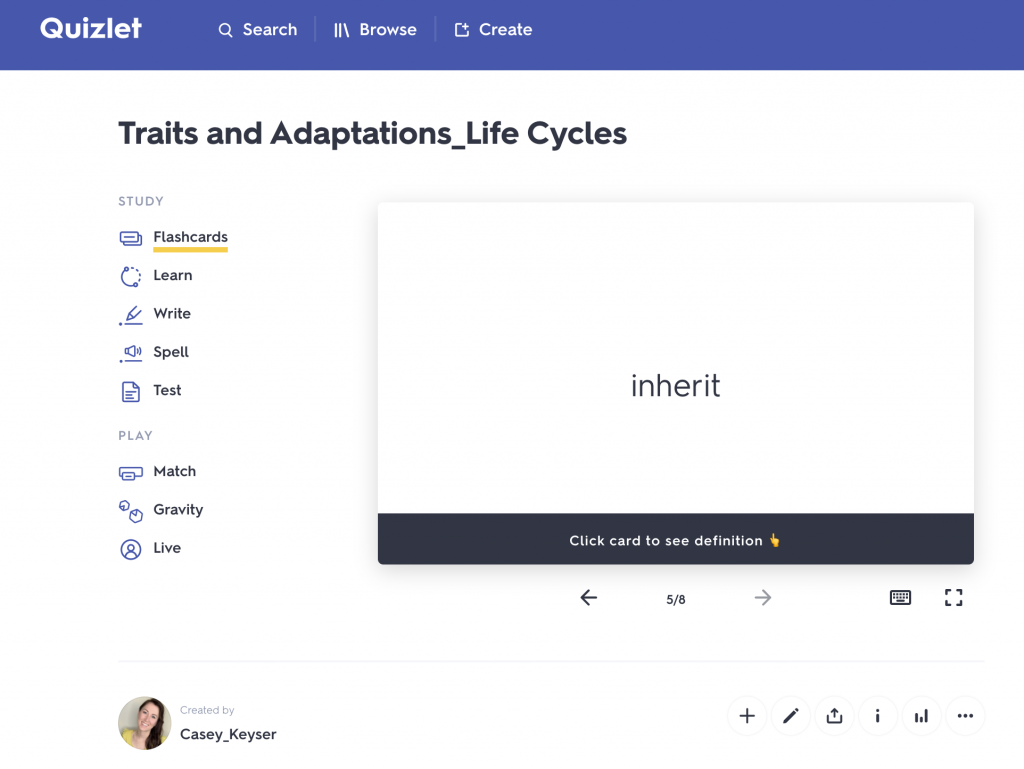Start the Test mode label
Image resolution: width=1024 pixels, height=769 pixels.
[167, 390]
